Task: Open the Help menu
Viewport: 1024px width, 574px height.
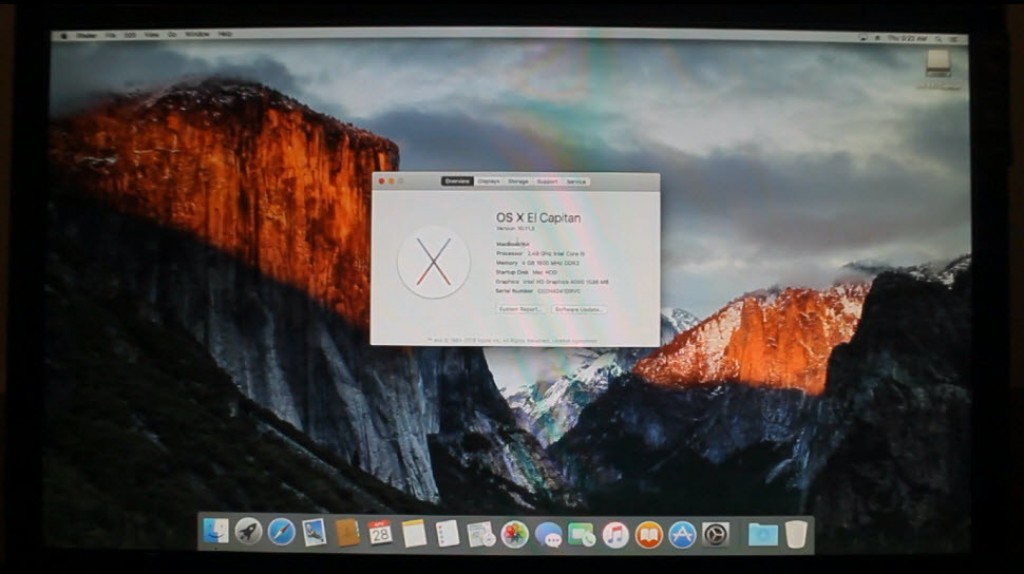Action: point(225,34)
